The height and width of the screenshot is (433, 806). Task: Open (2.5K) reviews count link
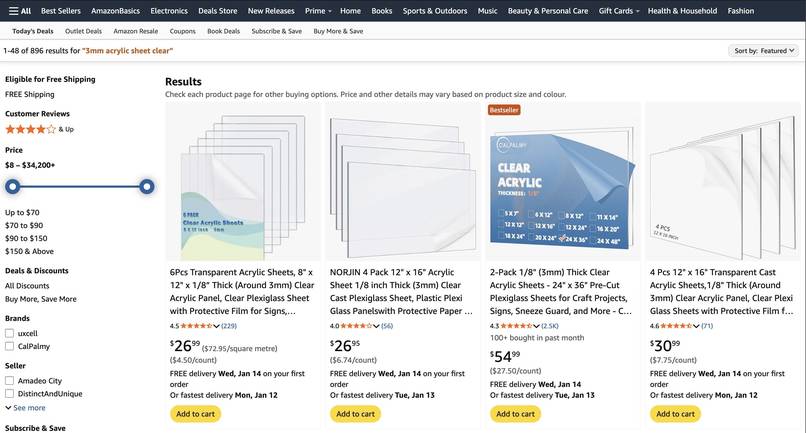click(550, 326)
